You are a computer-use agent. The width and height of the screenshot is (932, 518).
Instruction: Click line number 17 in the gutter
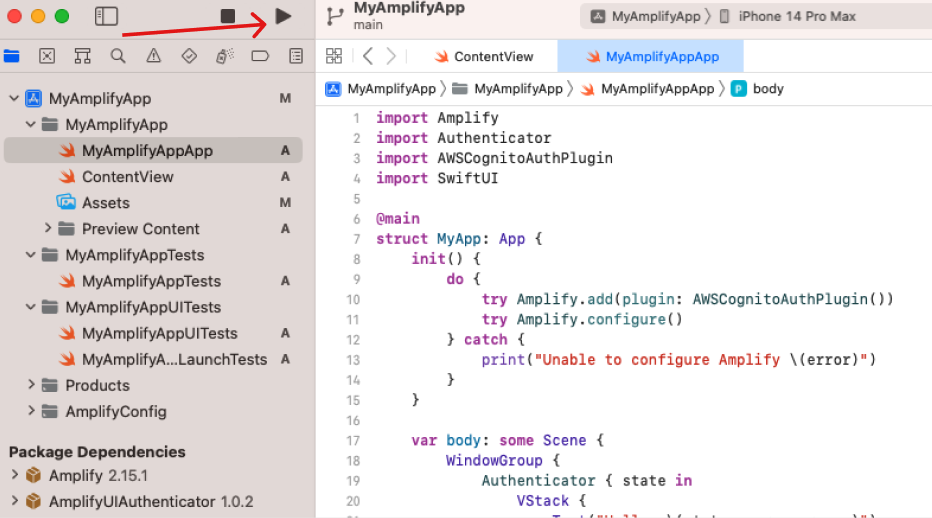tap(353, 441)
